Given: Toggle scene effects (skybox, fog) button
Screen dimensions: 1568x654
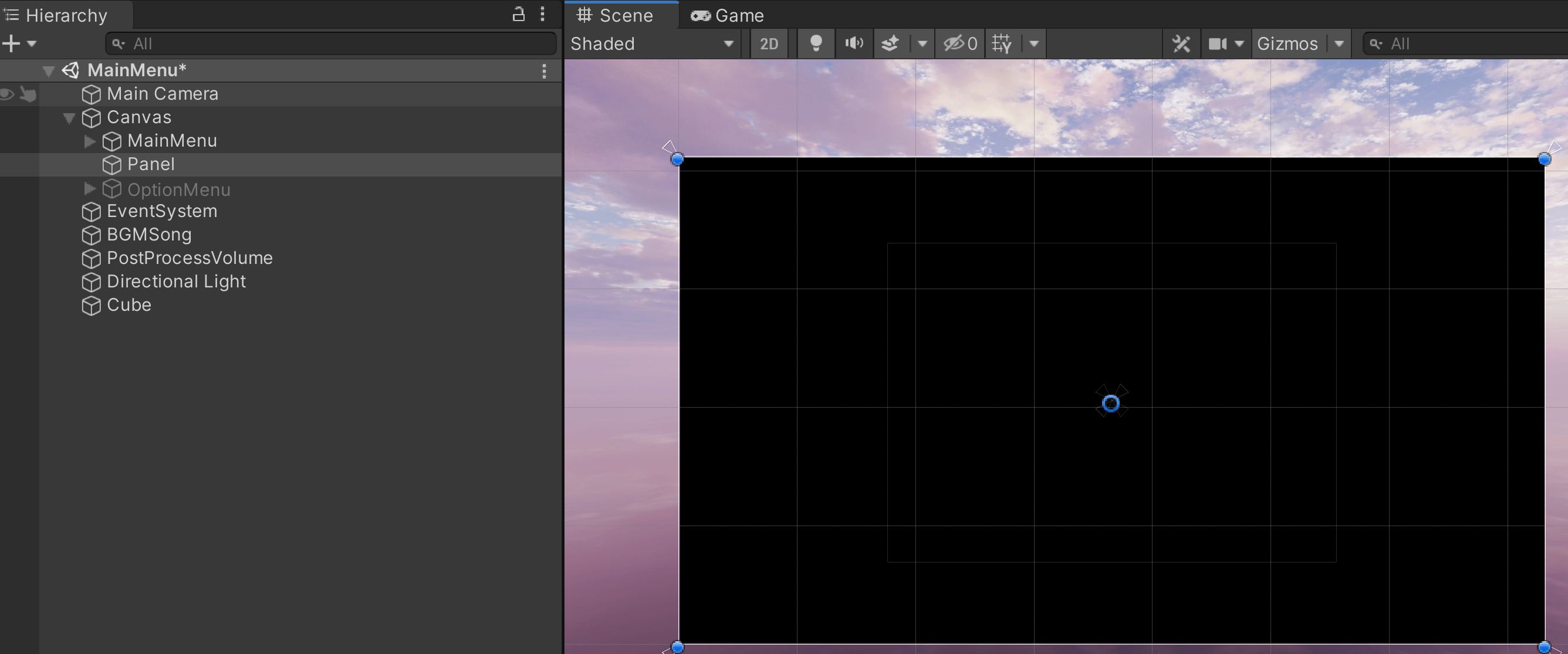Looking at the screenshot, I should pos(891,44).
